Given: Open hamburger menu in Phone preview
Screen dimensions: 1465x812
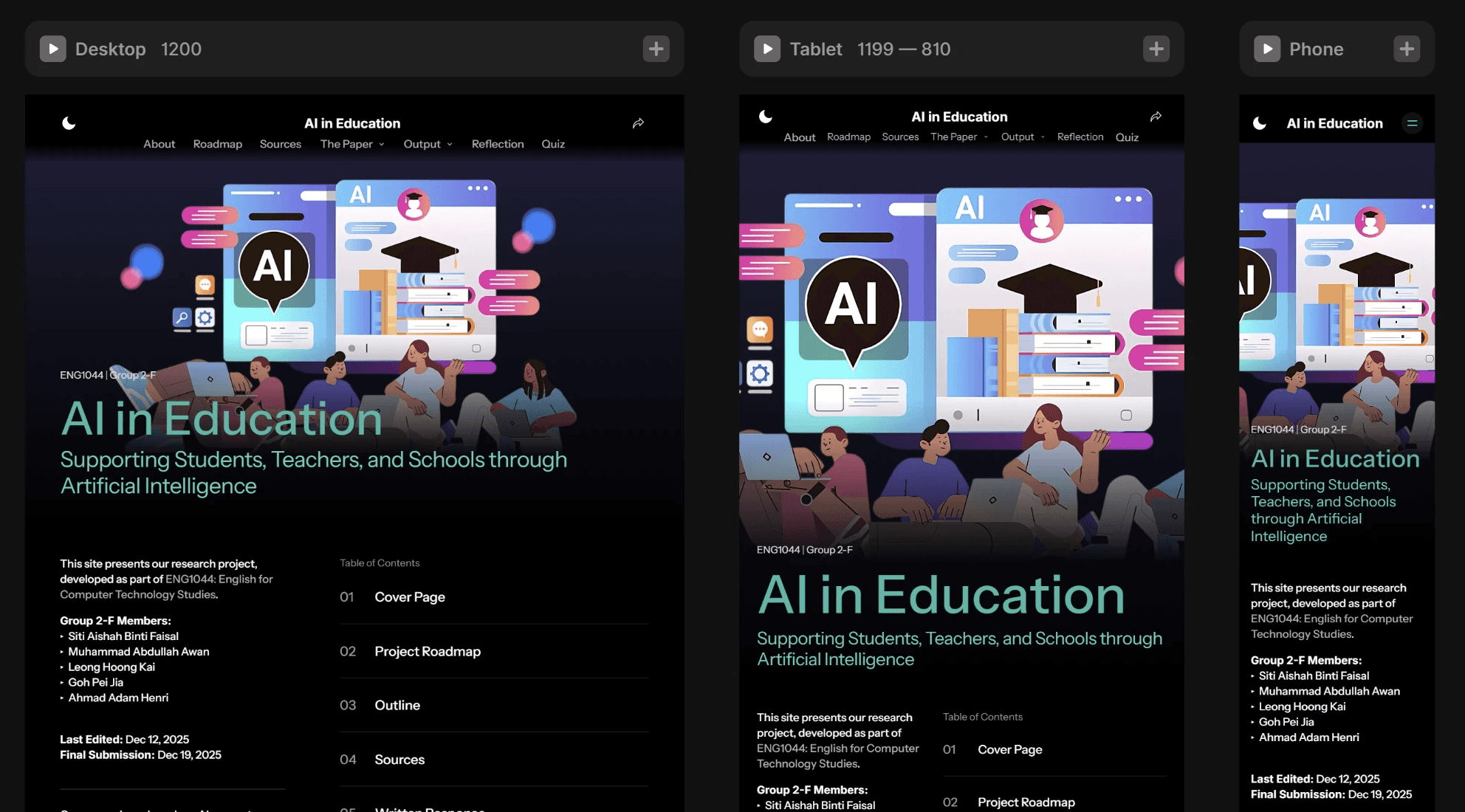Looking at the screenshot, I should point(1412,123).
